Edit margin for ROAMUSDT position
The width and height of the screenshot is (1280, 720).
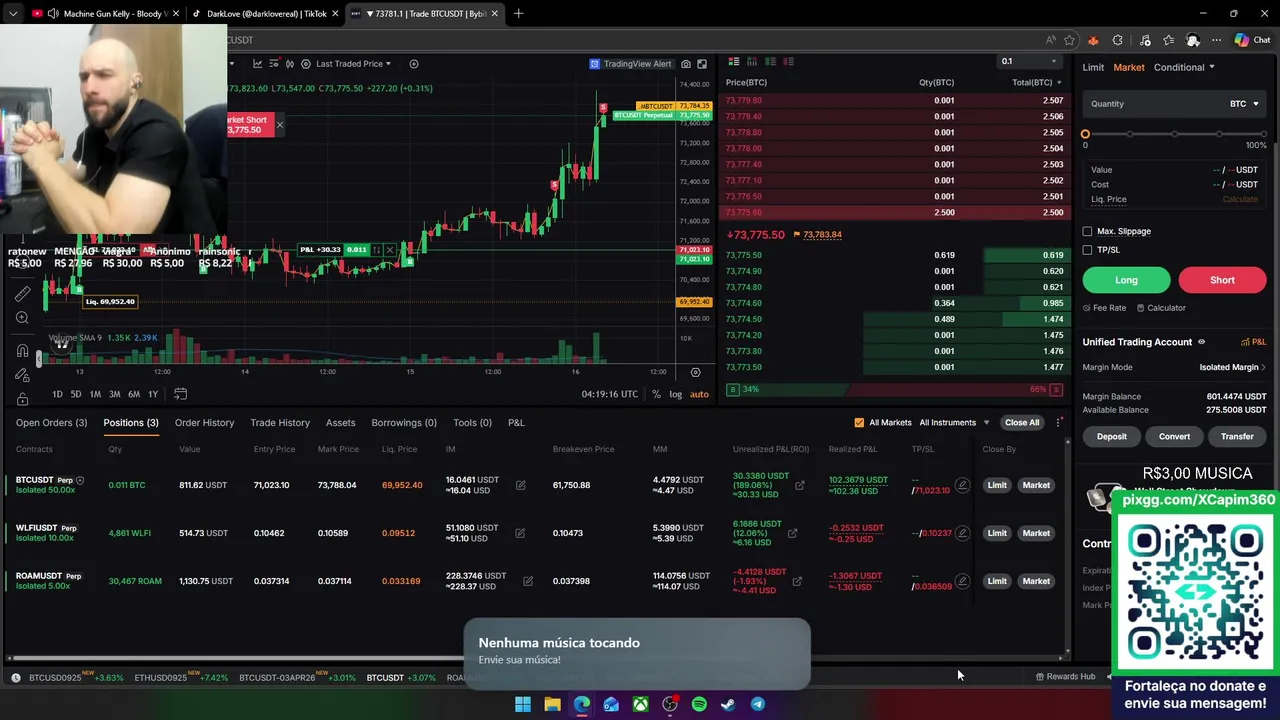(x=527, y=581)
